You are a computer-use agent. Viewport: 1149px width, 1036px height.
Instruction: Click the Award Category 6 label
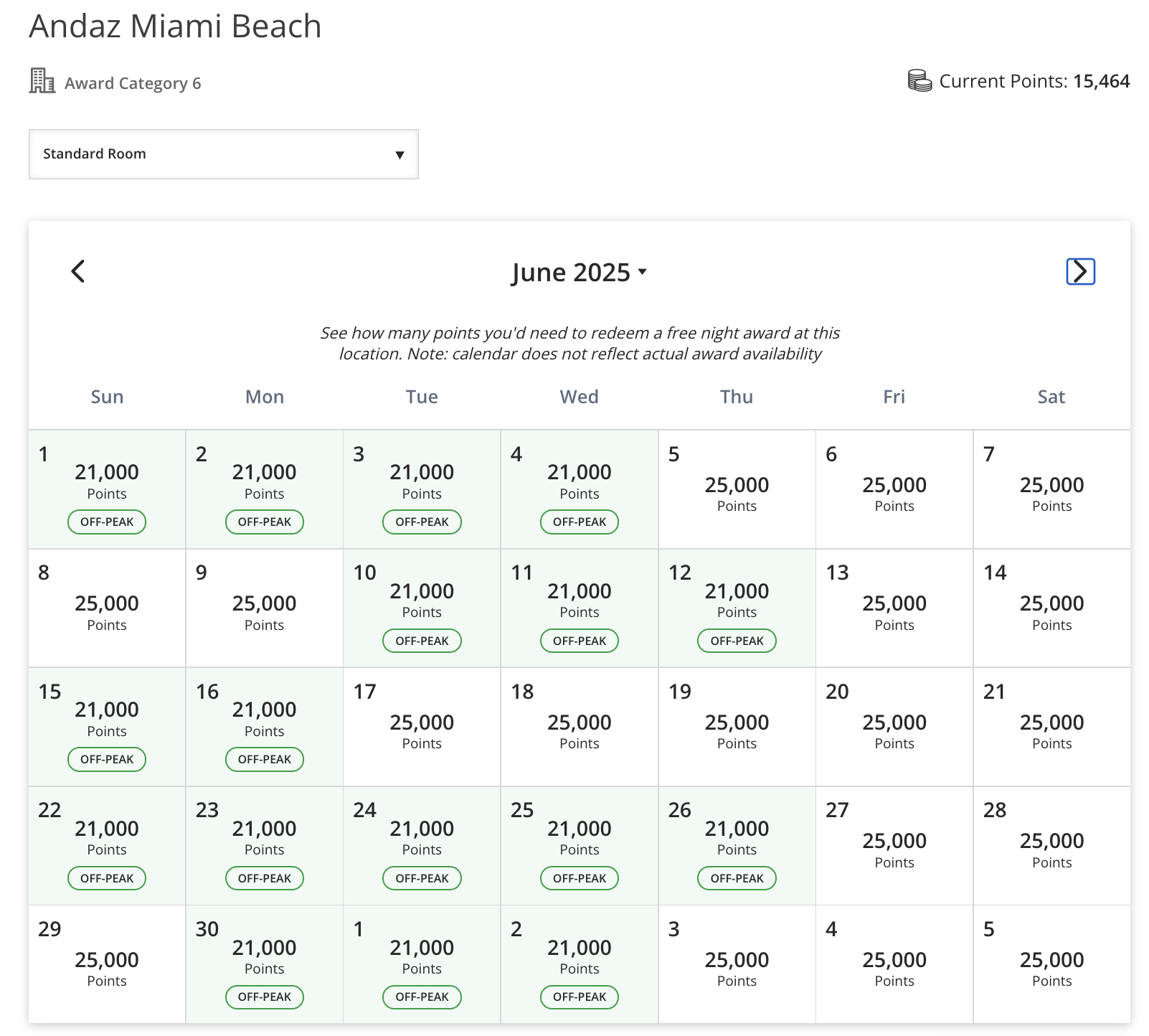(x=133, y=83)
